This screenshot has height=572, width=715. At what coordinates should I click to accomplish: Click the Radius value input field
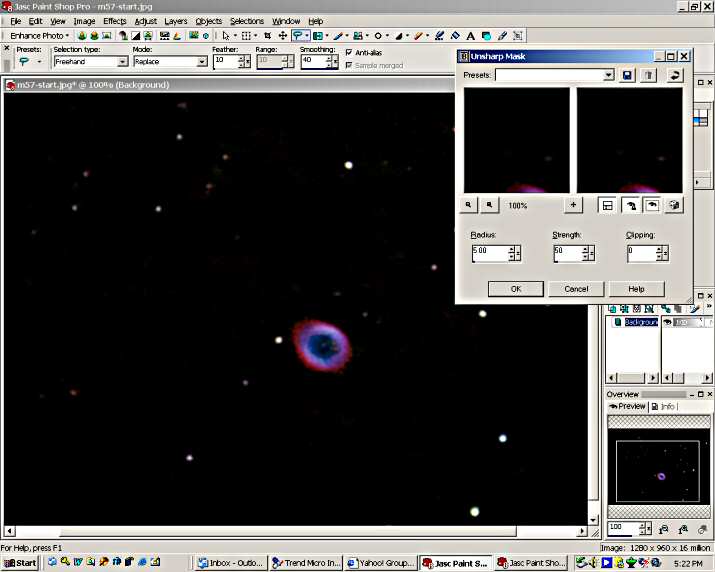pos(489,253)
